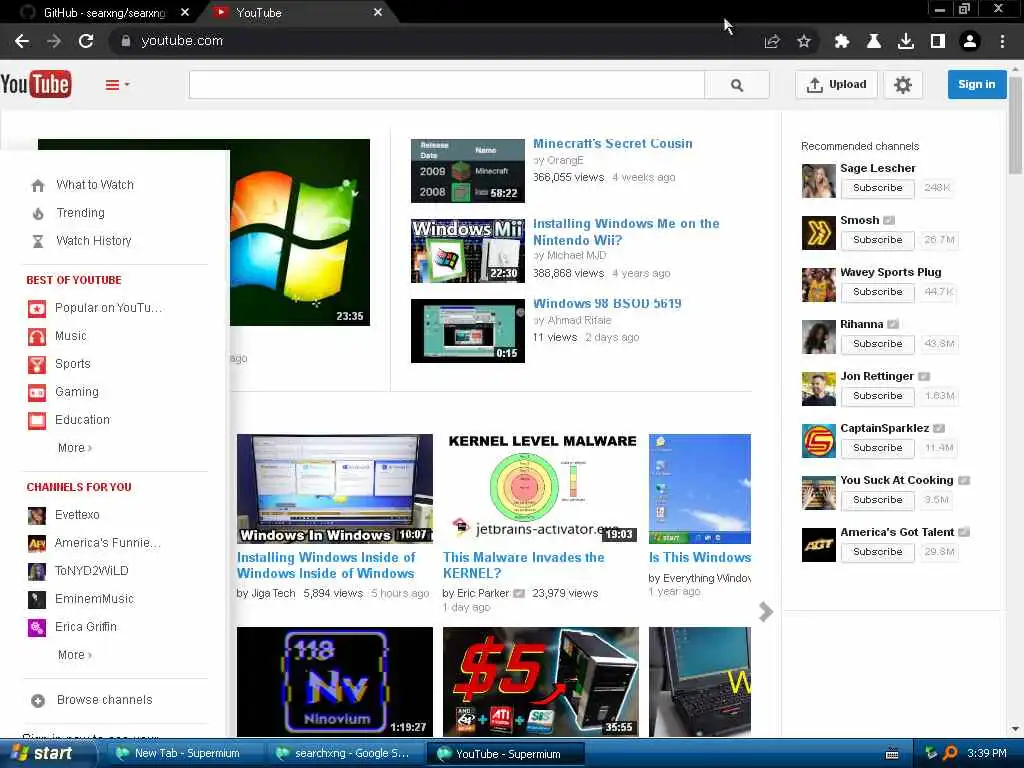Screen dimensions: 1024x768
Task: Open Minecraft's Secret Cousin video title
Action: [x=613, y=144]
